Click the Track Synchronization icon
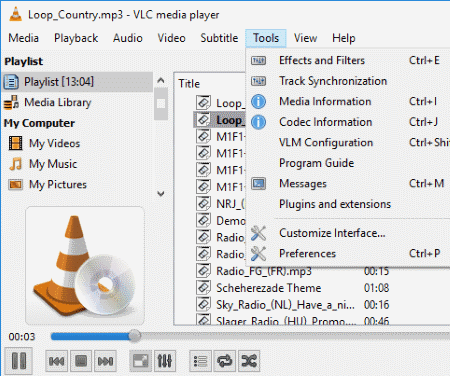 [x=258, y=81]
